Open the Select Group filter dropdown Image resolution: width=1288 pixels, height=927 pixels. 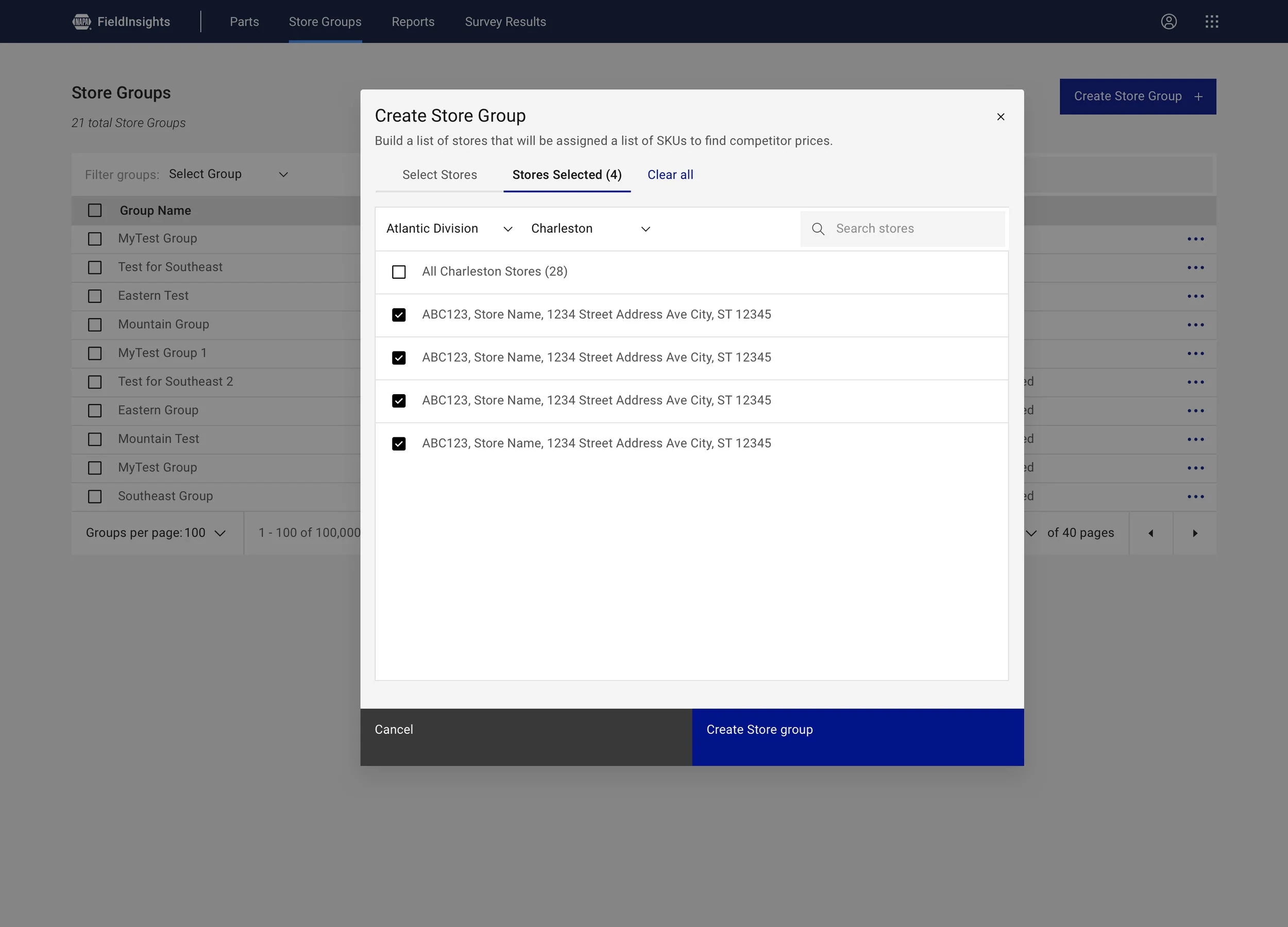pyautogui.click(x=228, y=174)
